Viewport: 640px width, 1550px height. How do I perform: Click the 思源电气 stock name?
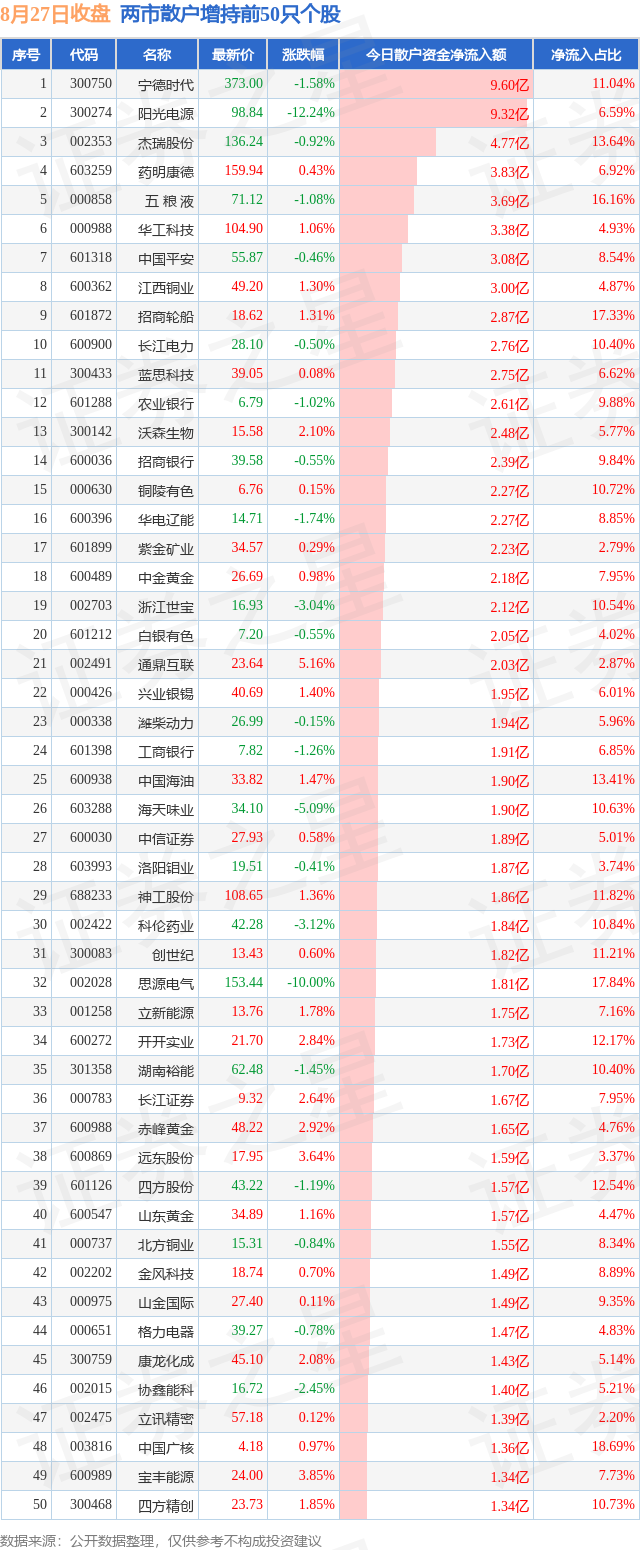pos(166,983)
